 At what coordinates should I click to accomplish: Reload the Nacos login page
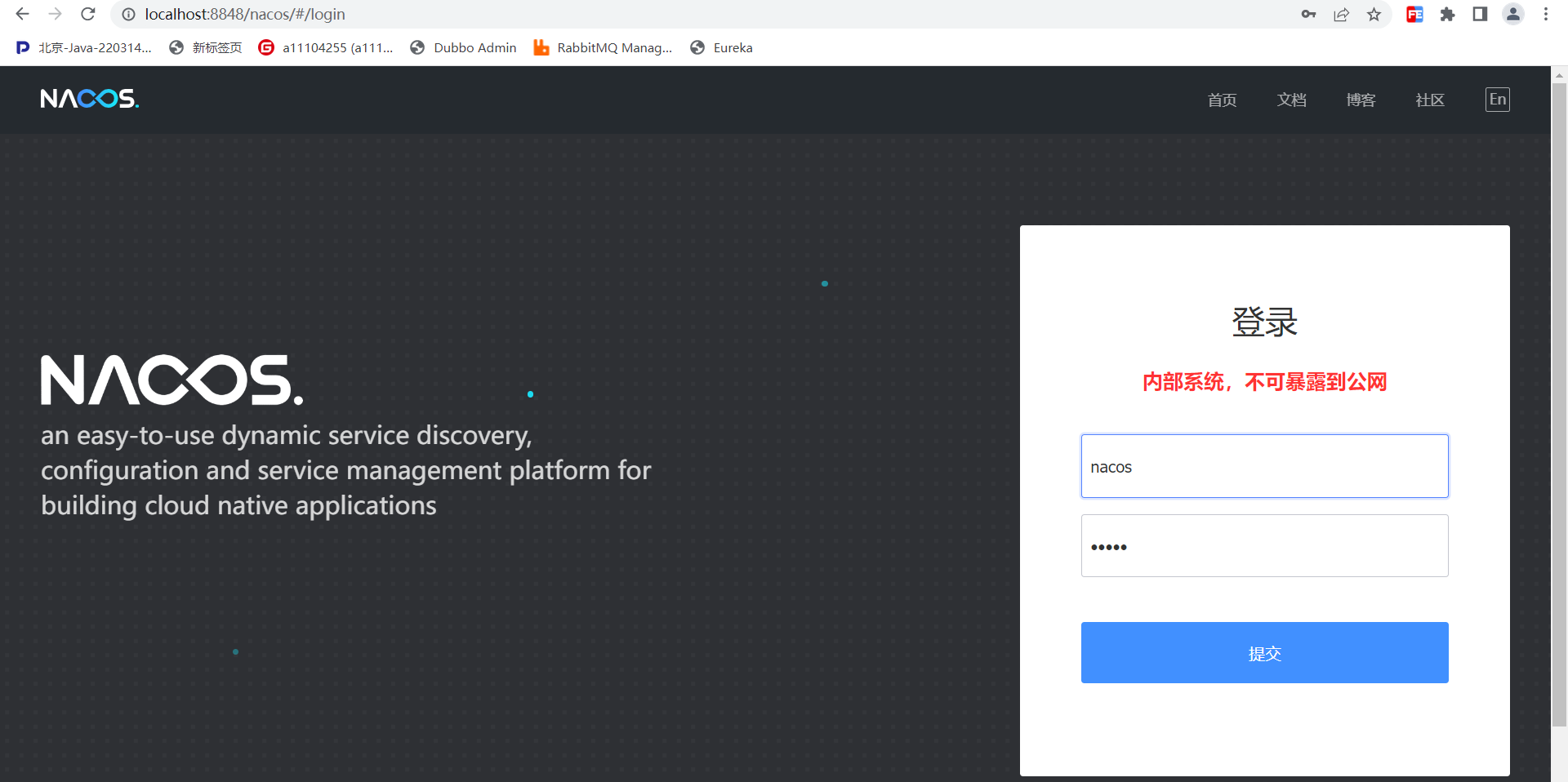(88, 14)
